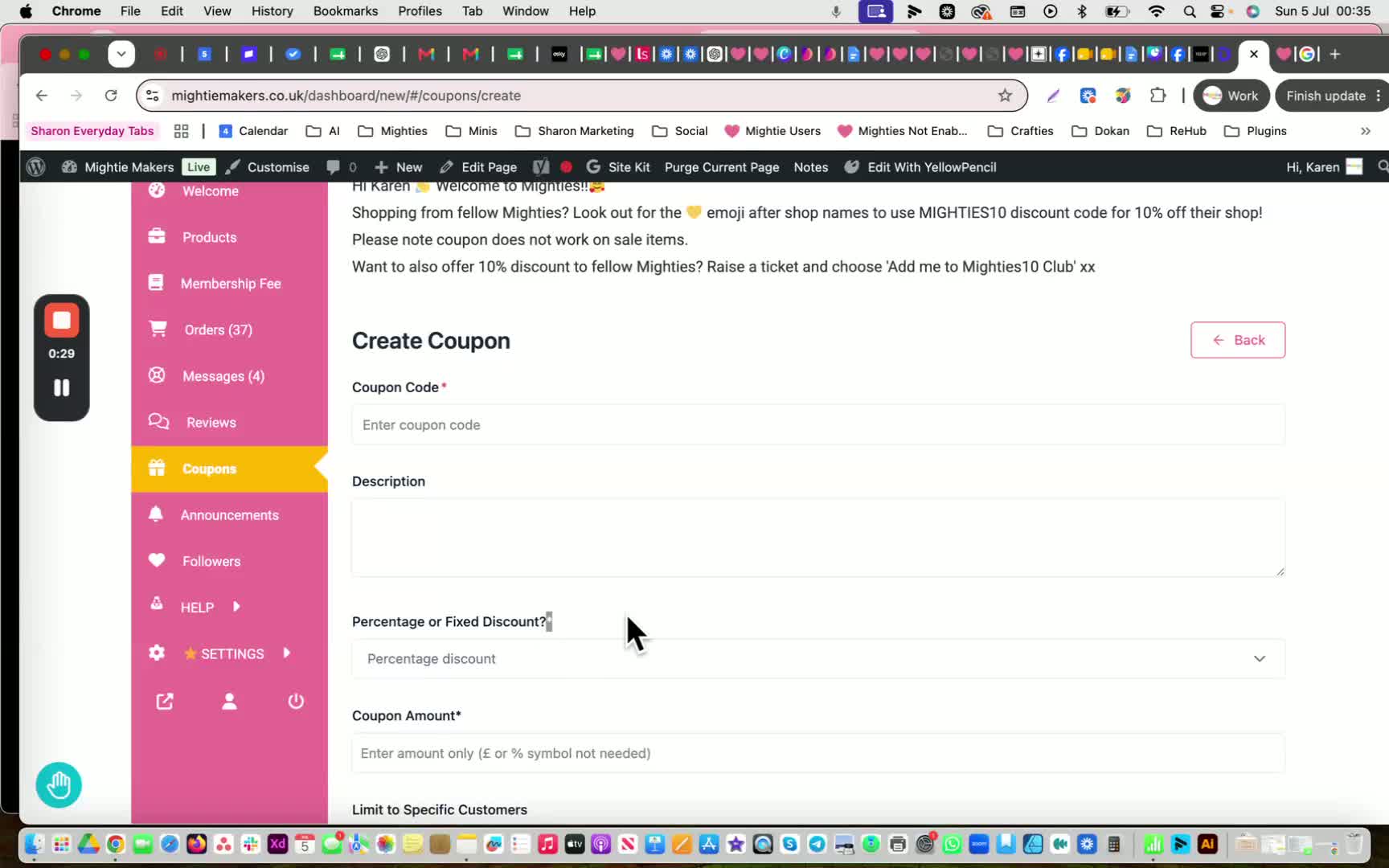Image resolution: width=1389 pixels, height=868 pixels.
Task: Open the comments bubble in admin bar
Action: (x=342, y=167)
